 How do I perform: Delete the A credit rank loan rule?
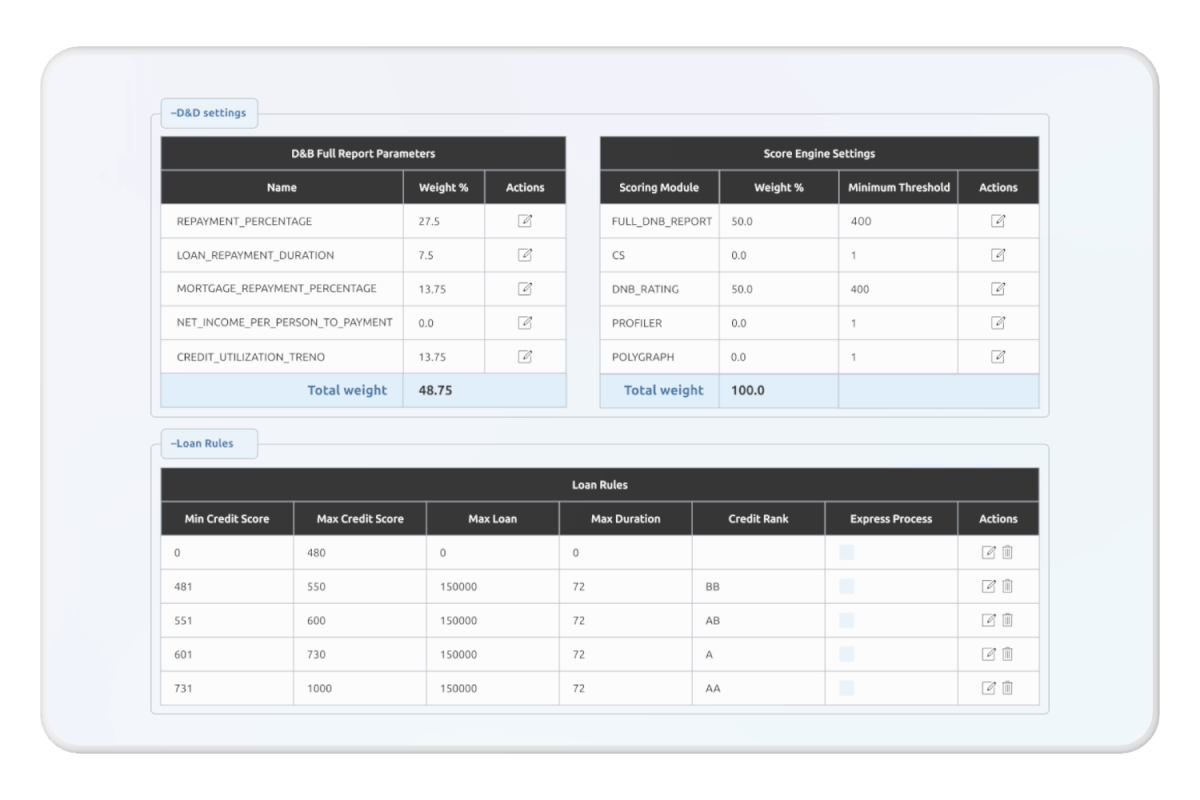coord(1008,654)
